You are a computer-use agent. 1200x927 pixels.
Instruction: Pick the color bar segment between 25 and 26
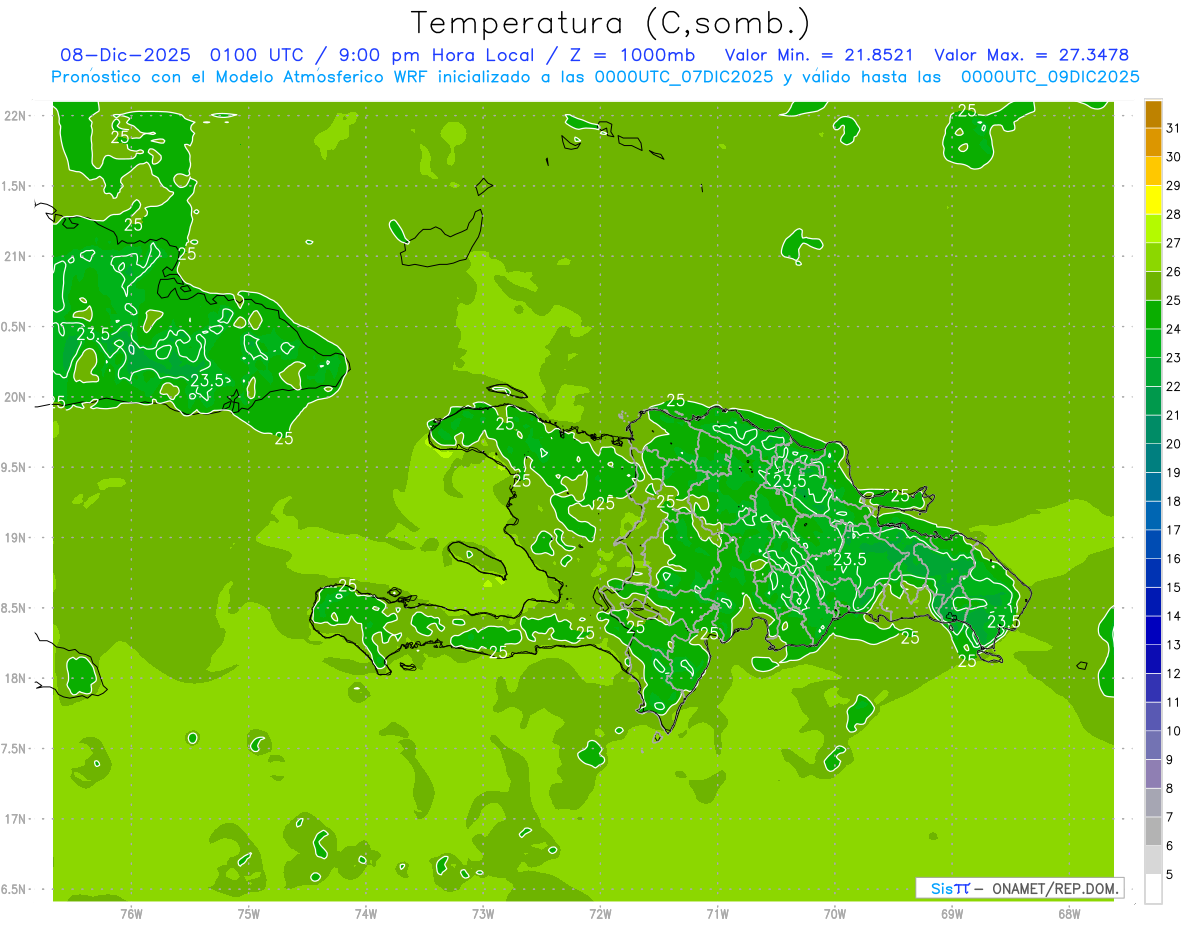(x=1153, y=286)
